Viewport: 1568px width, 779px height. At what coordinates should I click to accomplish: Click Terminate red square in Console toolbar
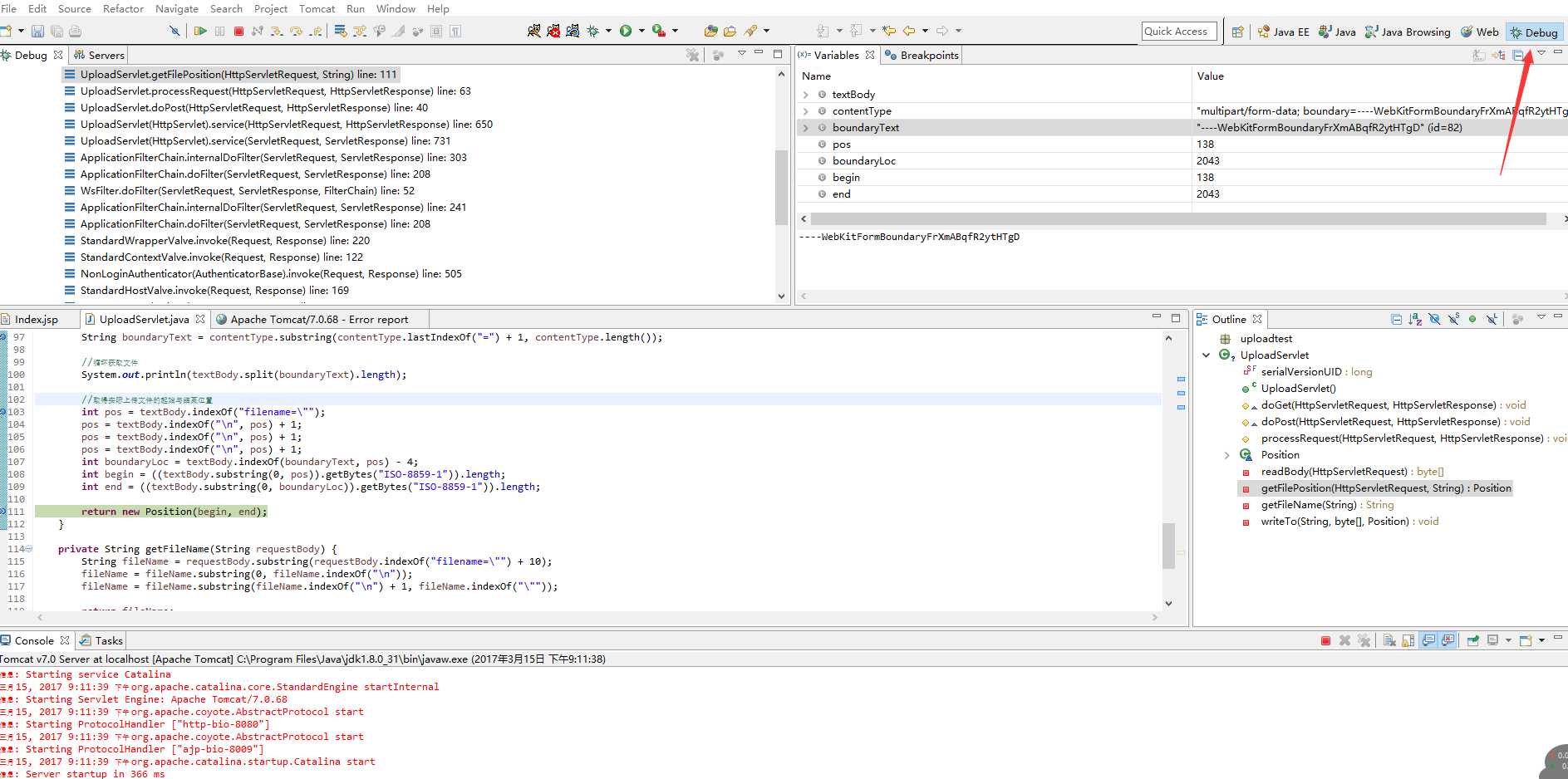click(x=1325, y=640)
